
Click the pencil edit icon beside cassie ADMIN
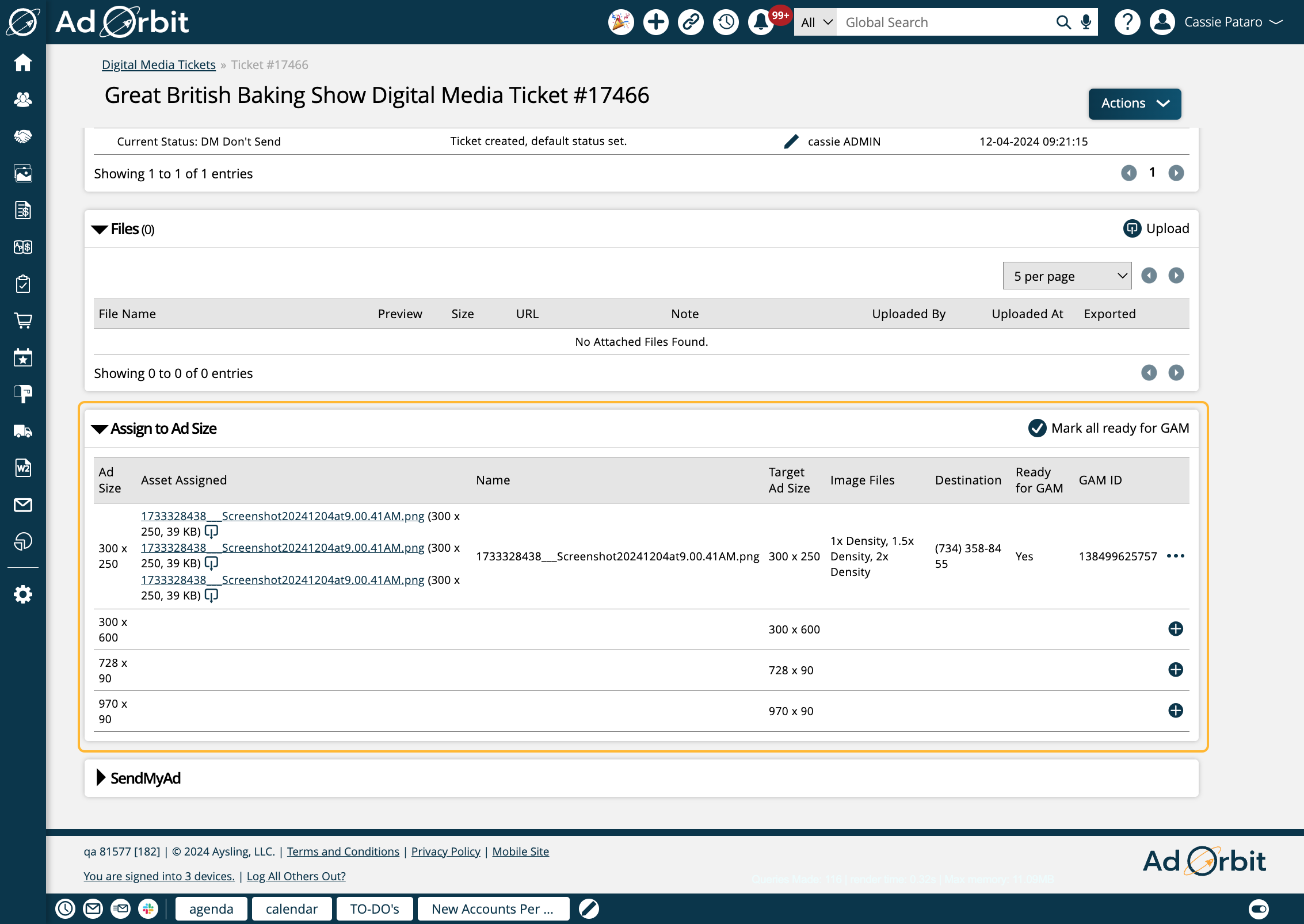click(791, 142)
